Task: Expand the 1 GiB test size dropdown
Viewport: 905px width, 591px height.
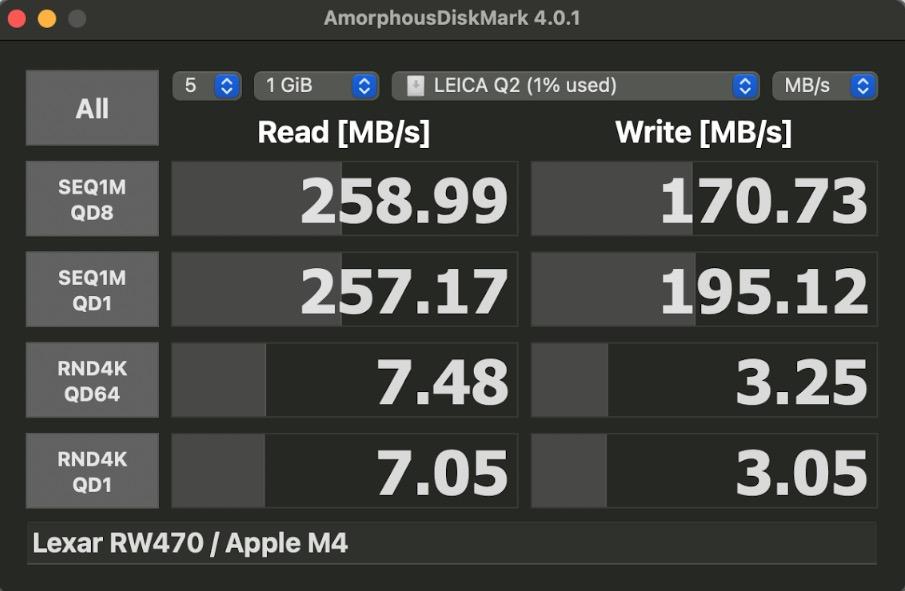Action: [x=316, y=86]
